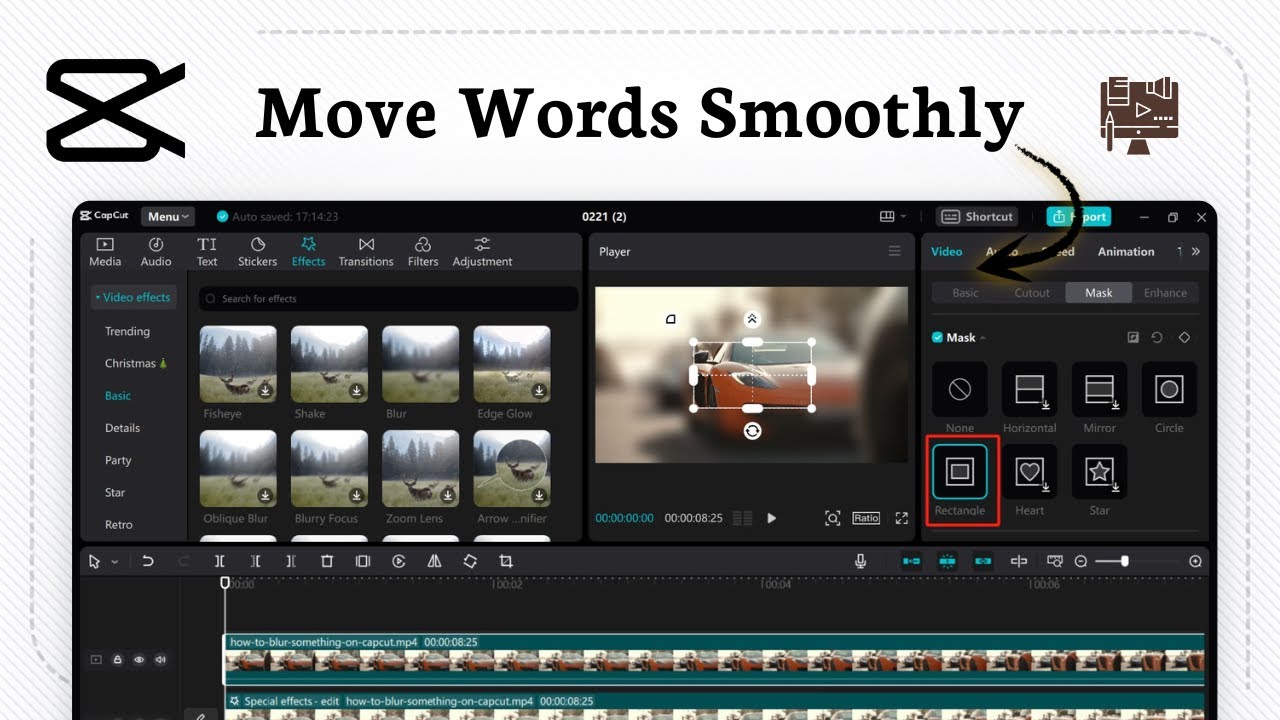Click the Crop tool icon in the timeline toolbar
The width and height of the screenshot is (1280, 720).
(506, 562)
